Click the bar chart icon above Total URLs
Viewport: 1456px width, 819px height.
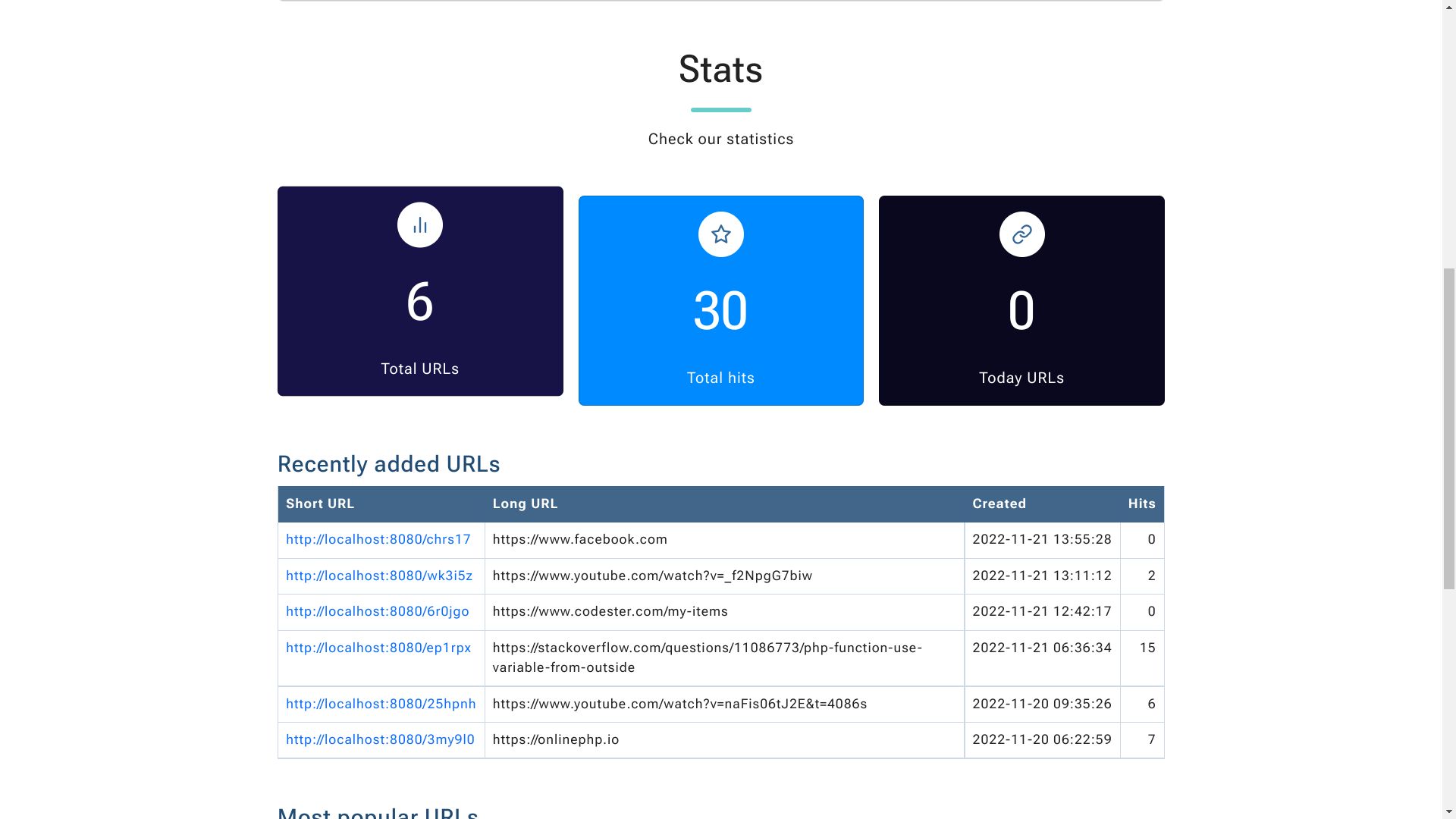(x=419, y=225)
